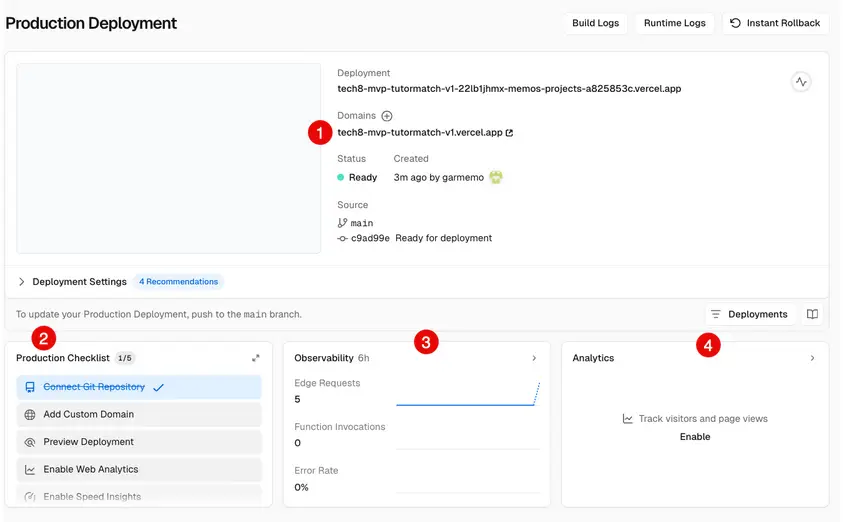
Task: Click the rollback arrow icon
Action: pyautogui.click(x=735, y=23)
